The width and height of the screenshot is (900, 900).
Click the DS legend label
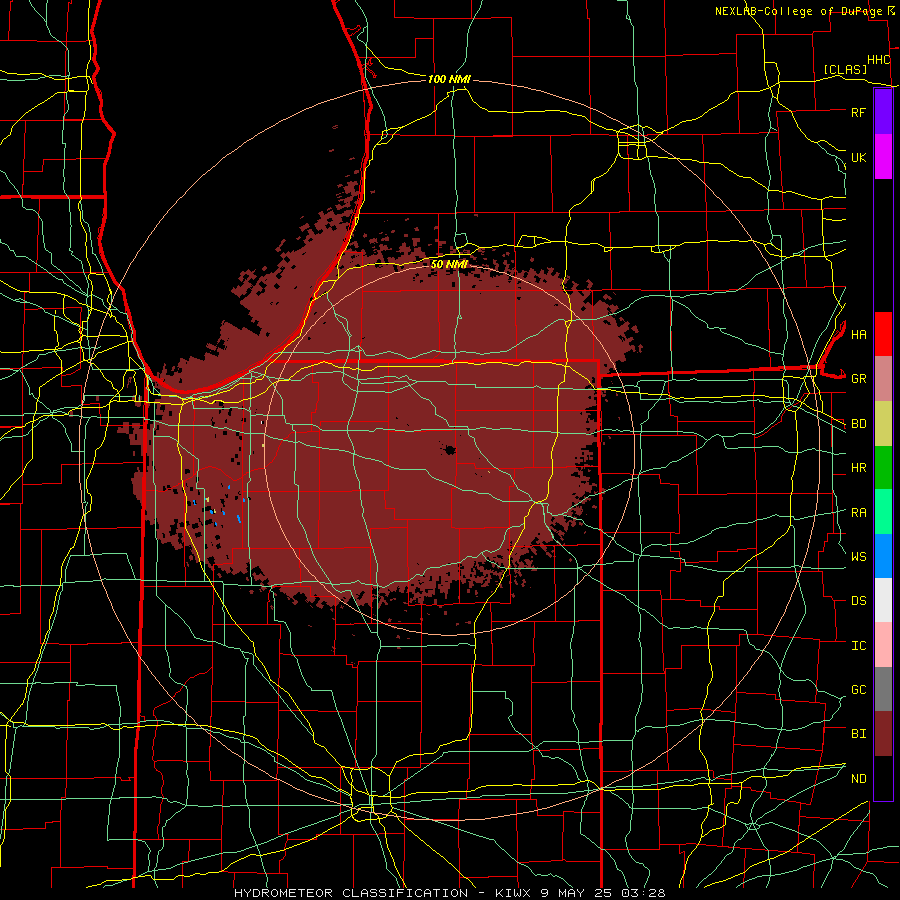click(858, 601)
